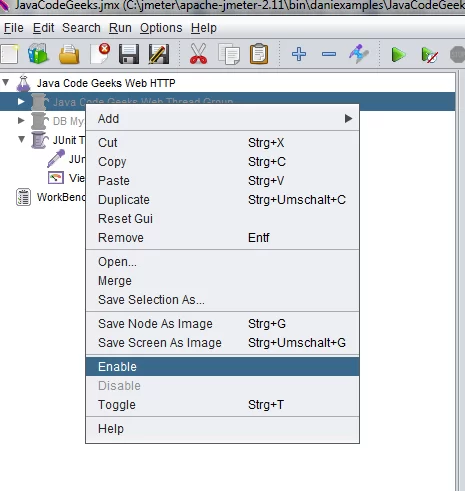The image size is (465, 491).
Task: Choose Duplicate in context menu
Action: pyautogui.click(x=222, y=200)
